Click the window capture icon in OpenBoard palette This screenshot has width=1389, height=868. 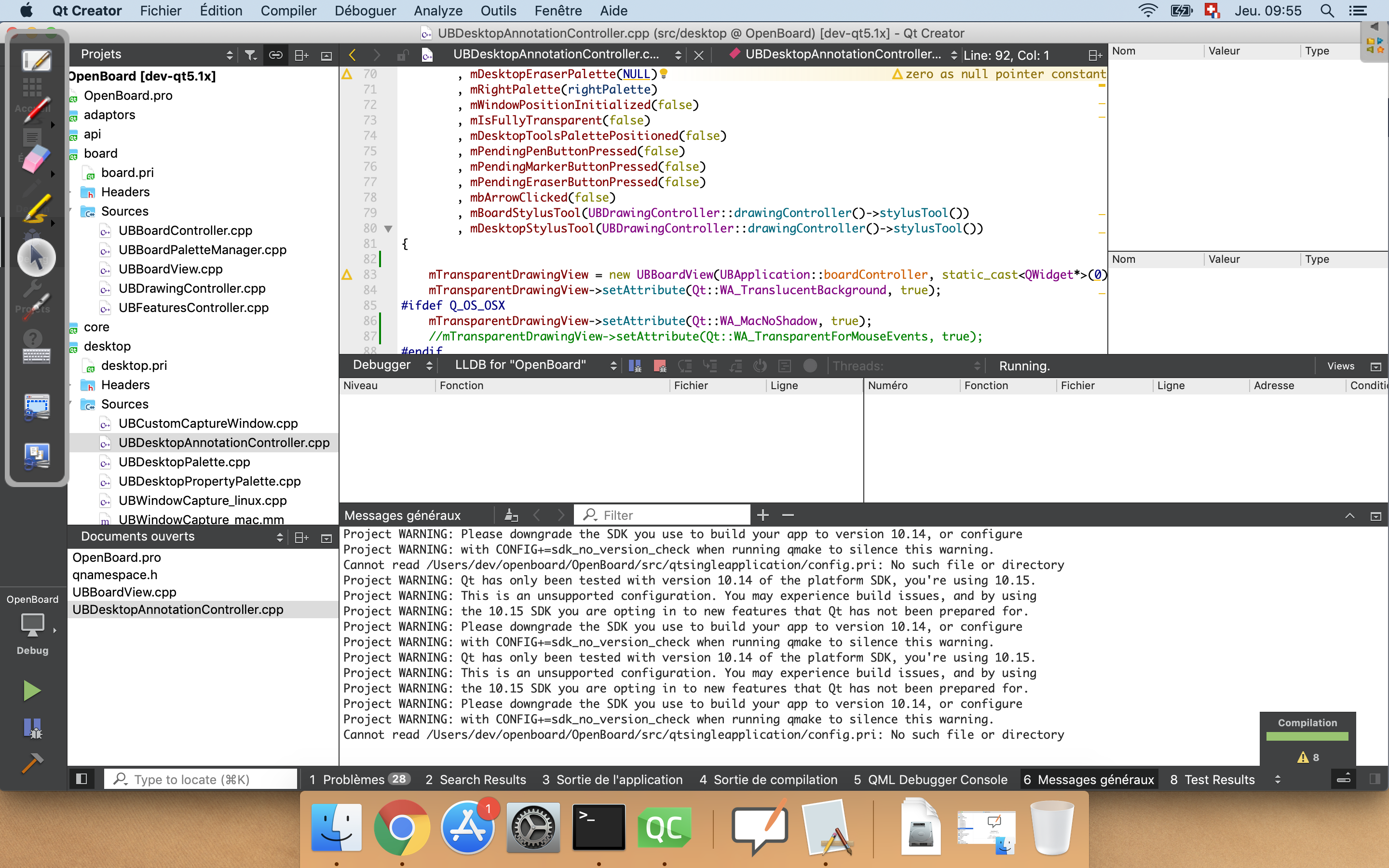pyautogui.click(x=36, y=456)
